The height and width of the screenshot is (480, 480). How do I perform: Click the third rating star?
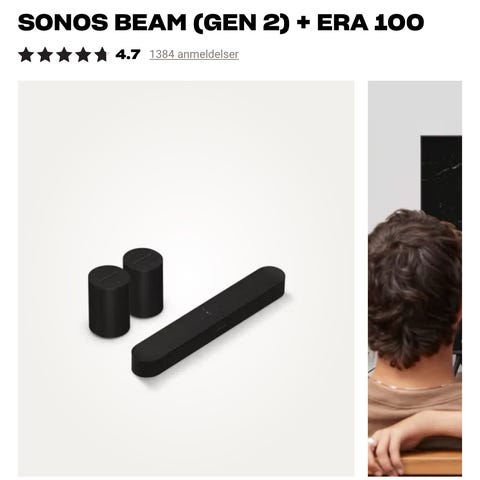tap(64, 55)
